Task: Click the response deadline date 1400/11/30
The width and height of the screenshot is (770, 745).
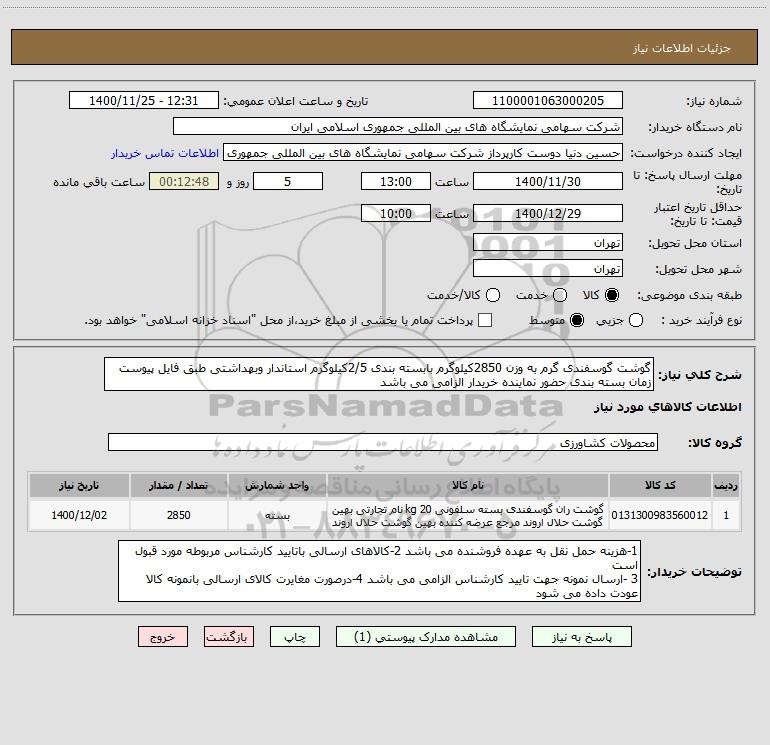Action: 548,182
